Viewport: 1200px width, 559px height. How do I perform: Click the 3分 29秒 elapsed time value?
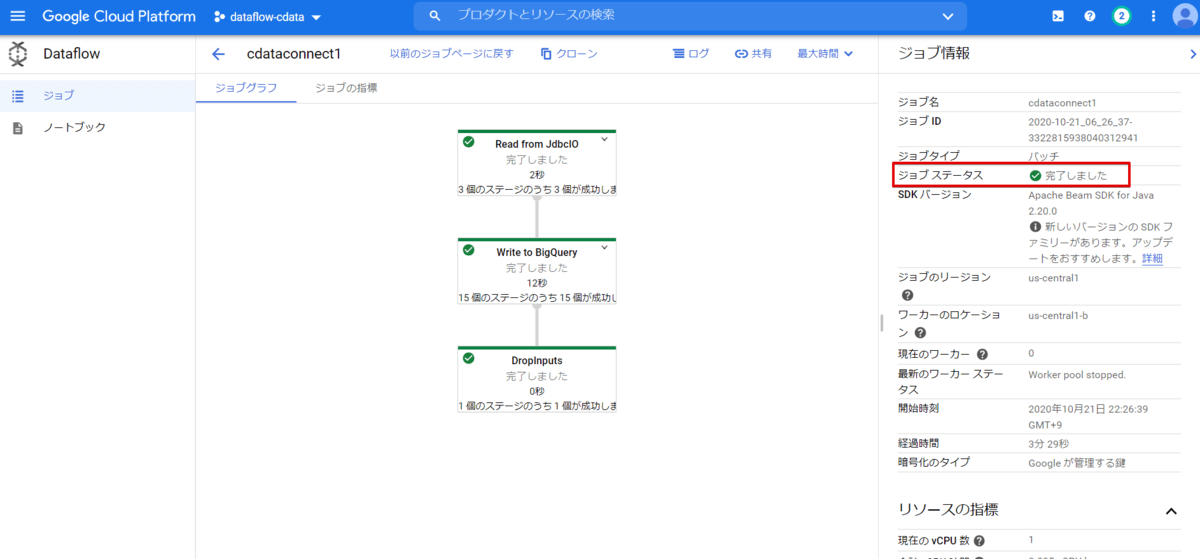point(1048,443)
